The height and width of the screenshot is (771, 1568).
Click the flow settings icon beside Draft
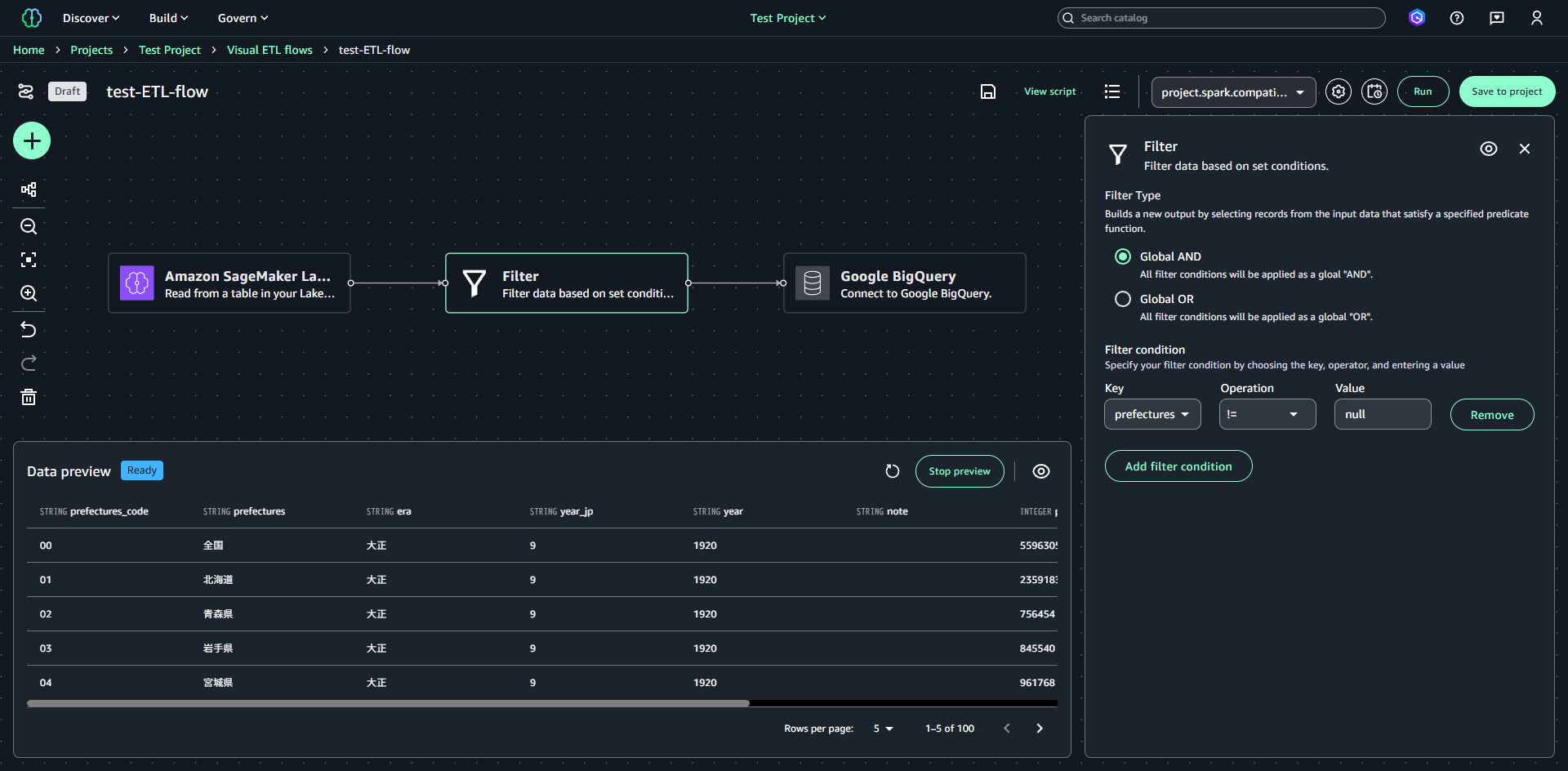[x=26, y=91]
